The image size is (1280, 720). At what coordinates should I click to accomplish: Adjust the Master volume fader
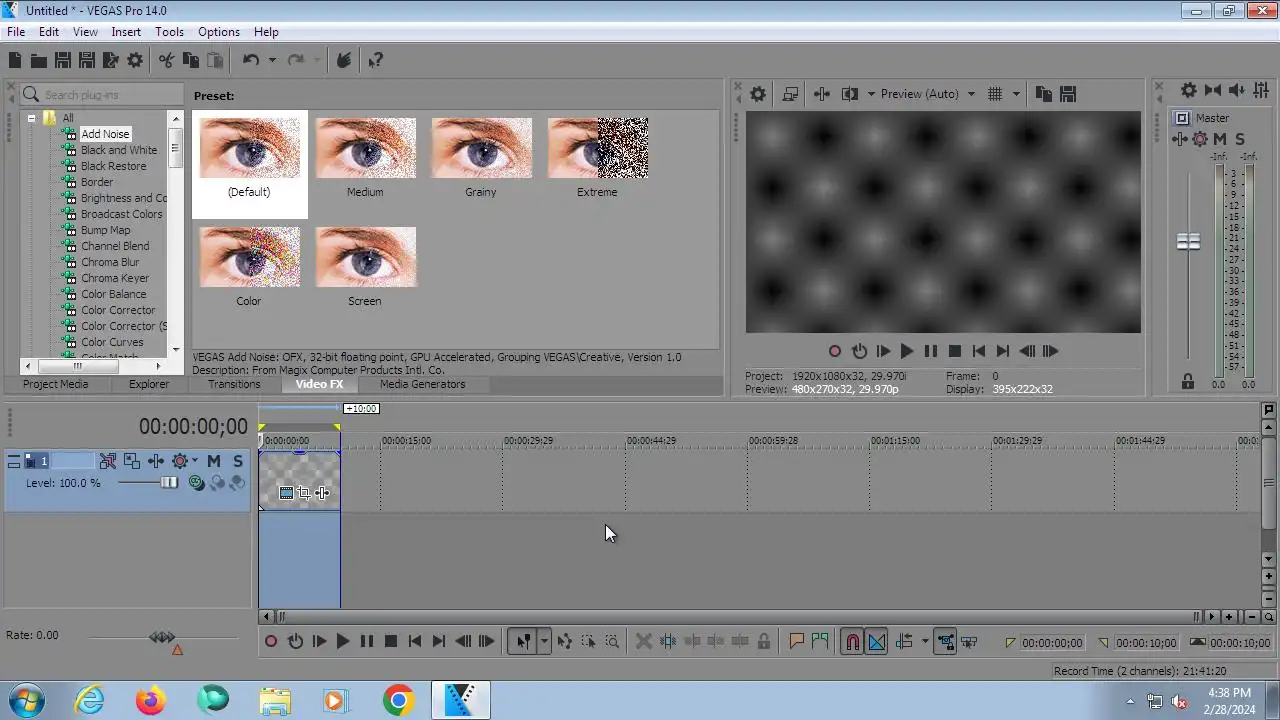[x=1188, y=242]
